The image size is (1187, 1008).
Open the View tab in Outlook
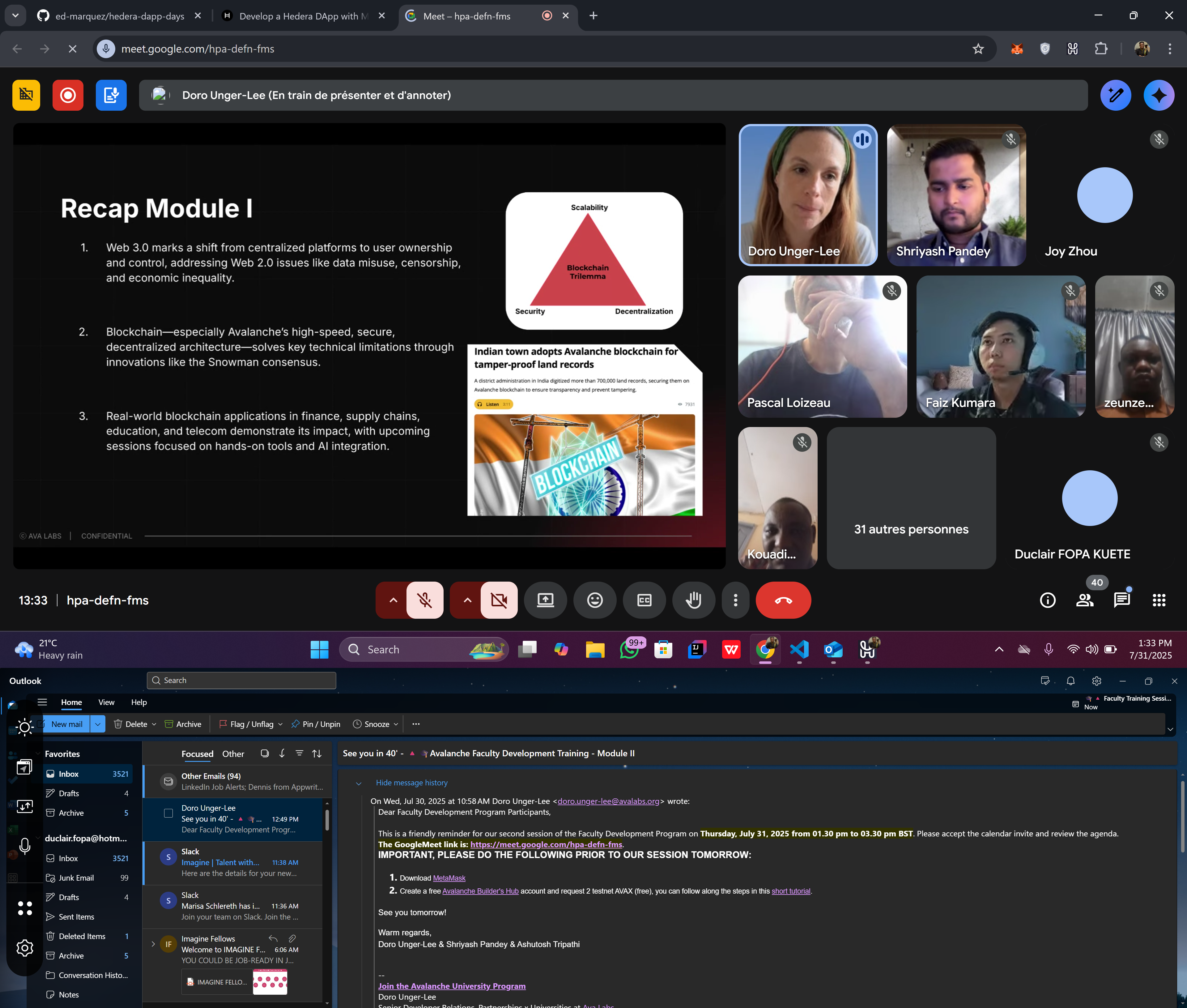coord(106,702)
